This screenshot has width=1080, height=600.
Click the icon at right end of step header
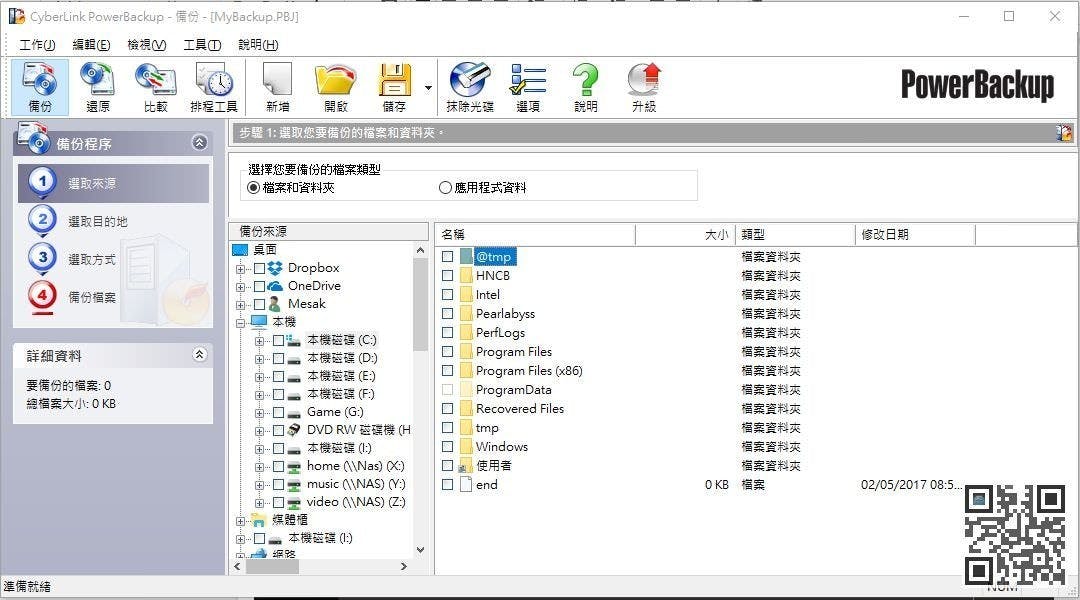[1064, 133]
